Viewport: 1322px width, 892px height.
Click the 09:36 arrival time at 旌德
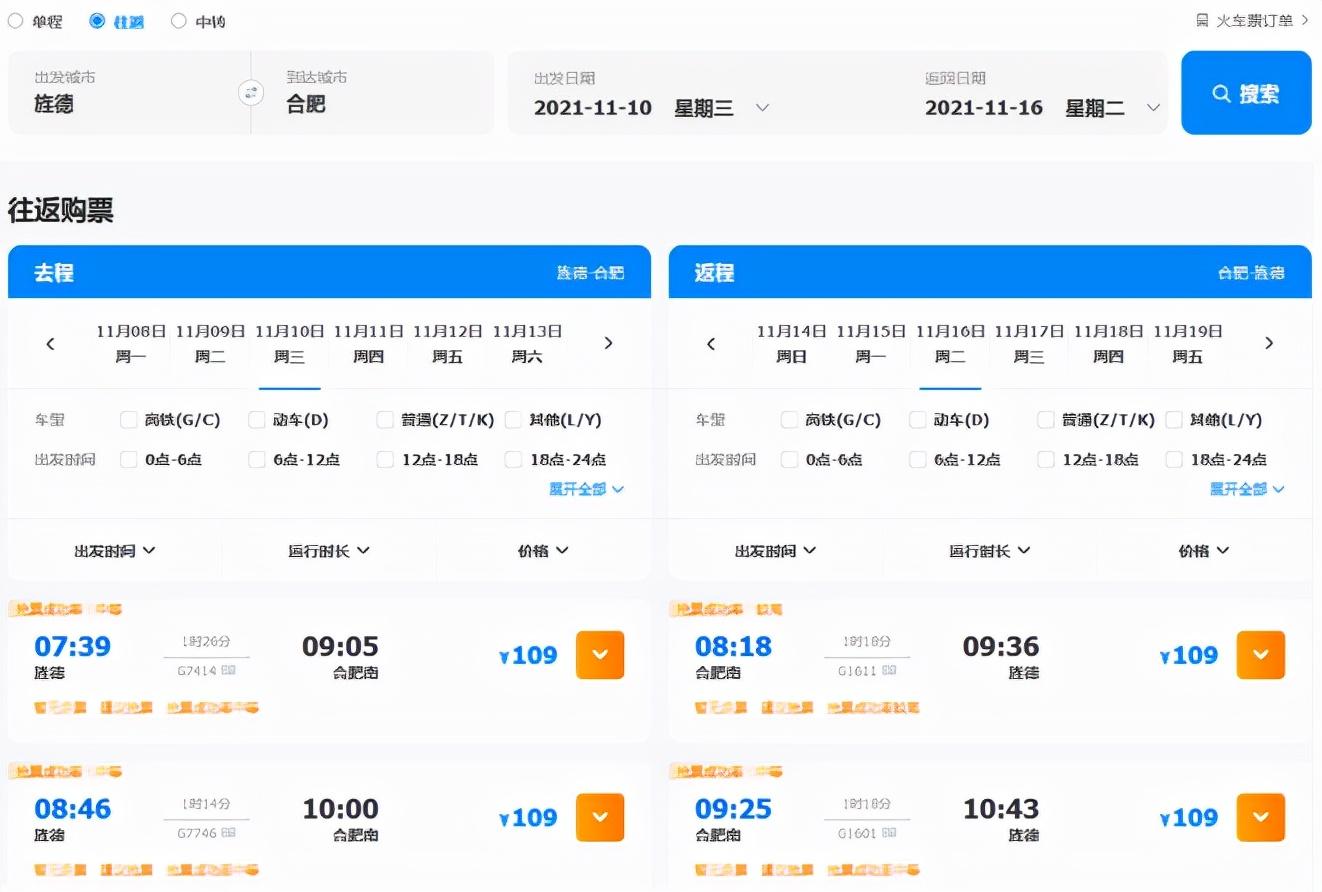pyautogui.click(x=1001, y=646)
